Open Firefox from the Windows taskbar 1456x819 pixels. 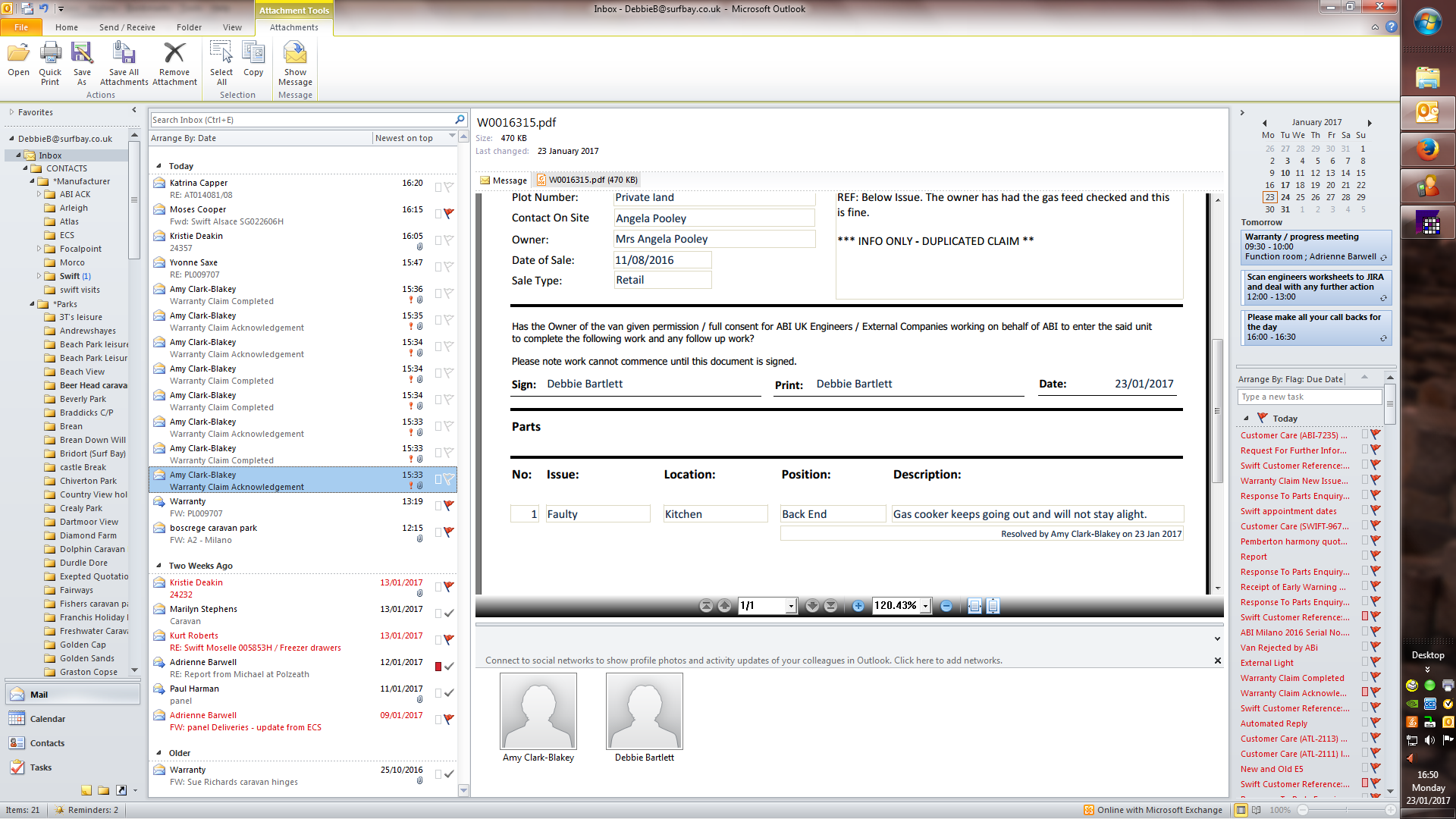pyautogui.click(x=1427, y=149)
